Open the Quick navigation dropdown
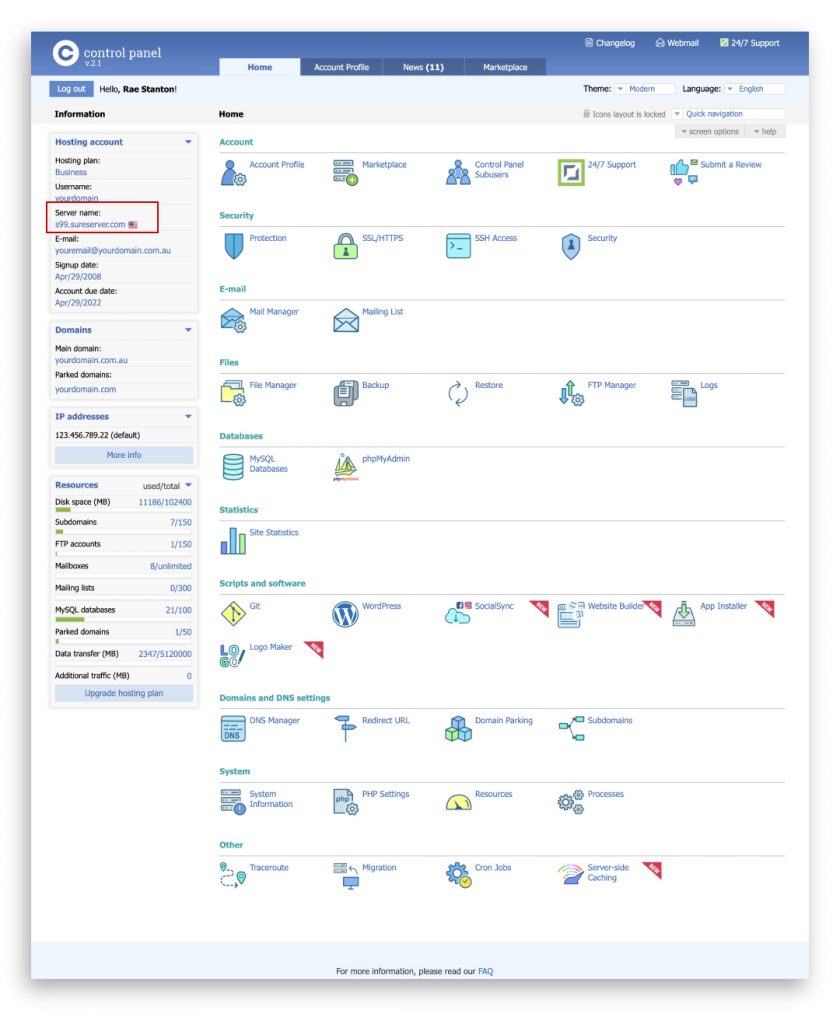Image resolution: width=840 pixels, height=1024 pixels. click(x=728, y=114)
